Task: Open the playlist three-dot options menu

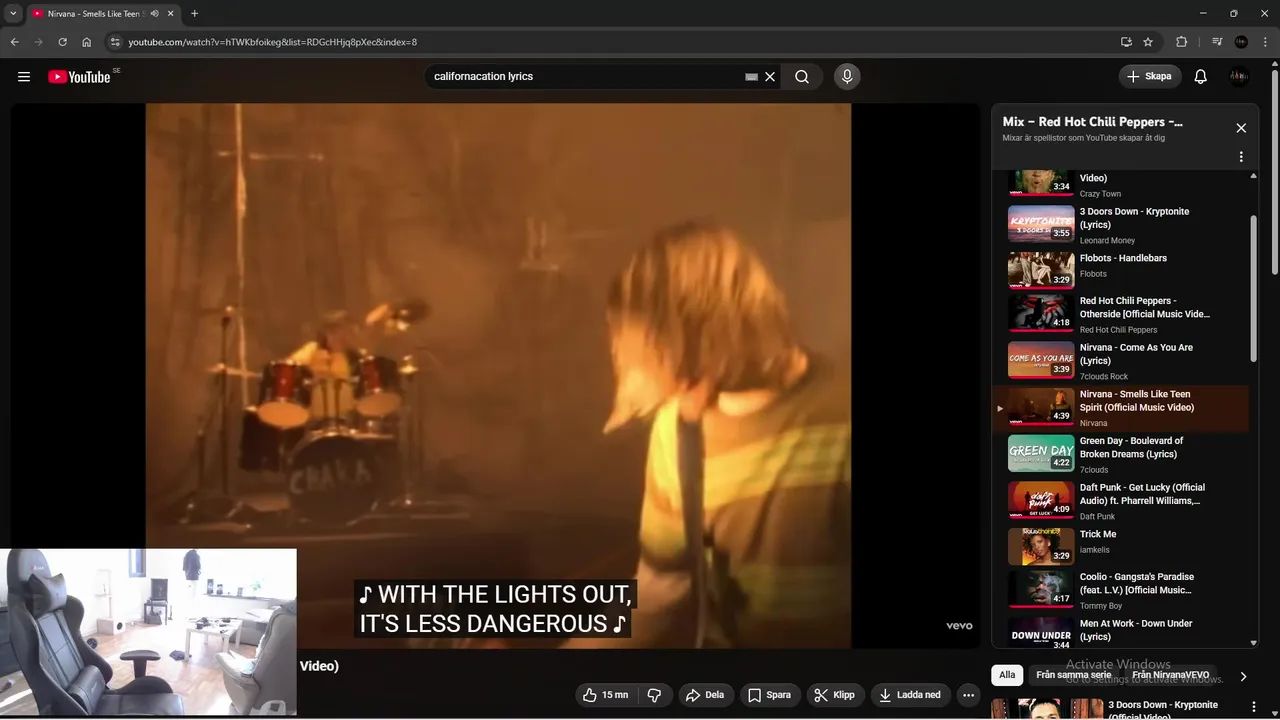Action: (x=1241, y=157)
